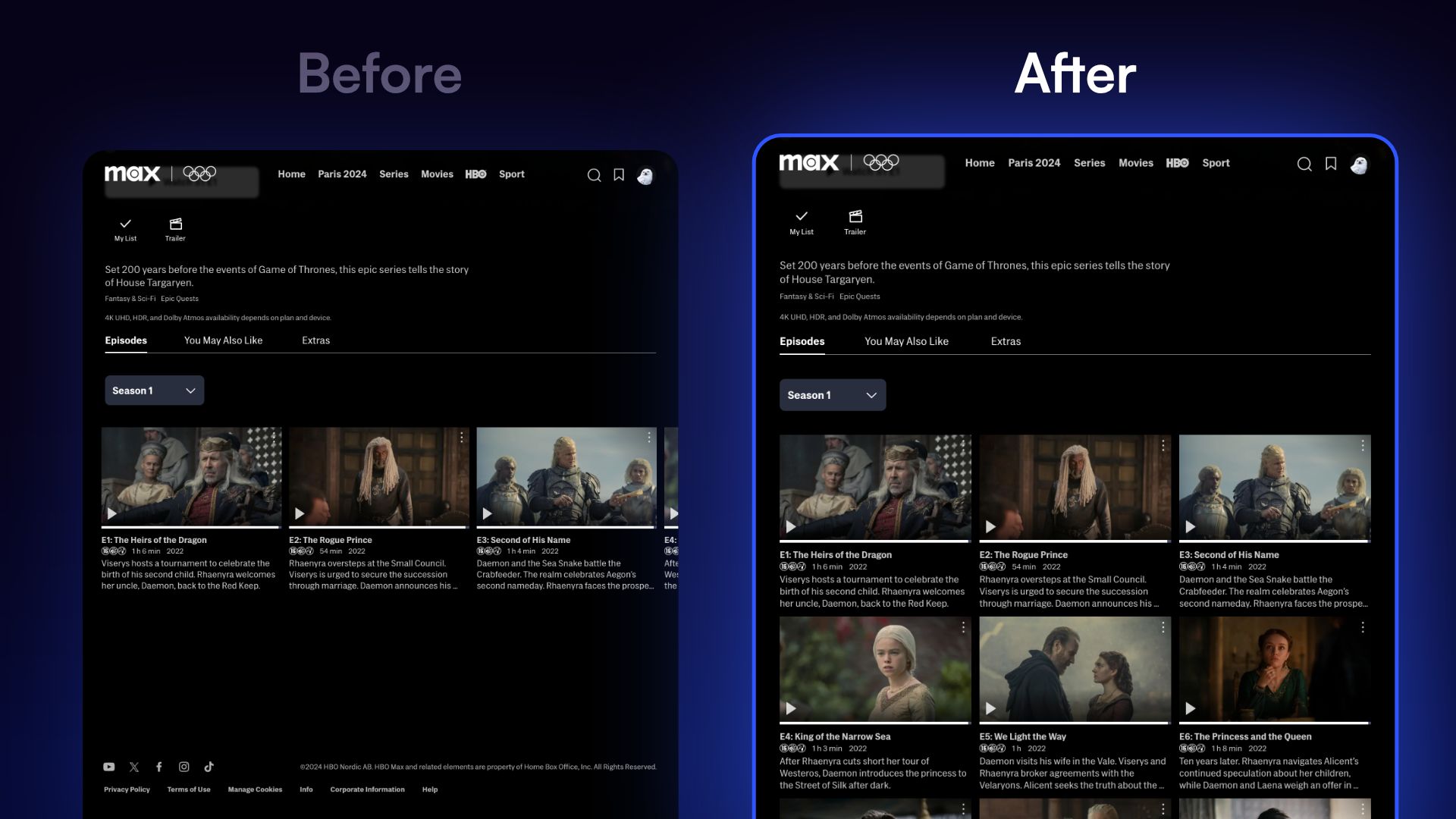The image size is (1456, 819).
Task: Select the Episodes tab
Action: point(802,342)
